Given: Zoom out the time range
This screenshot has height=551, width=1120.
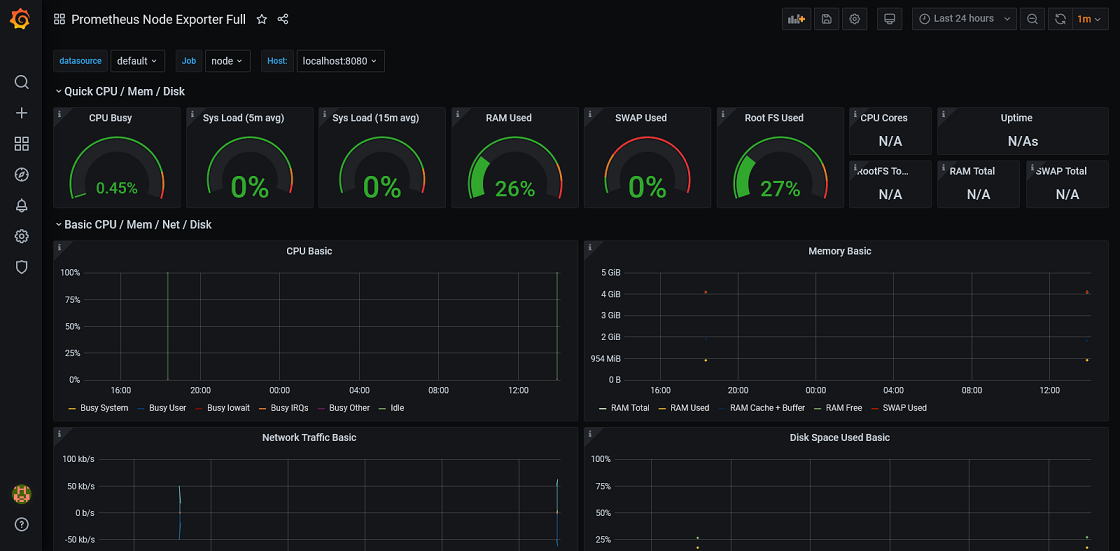Looking at the screenshot, I should coord(1032,19).
